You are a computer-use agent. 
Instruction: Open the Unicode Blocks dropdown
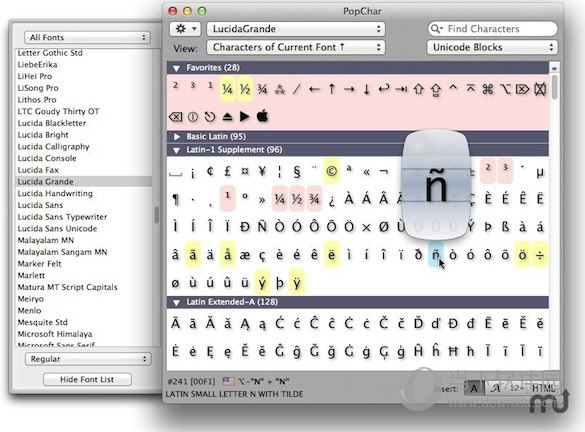tap(492, 47)
